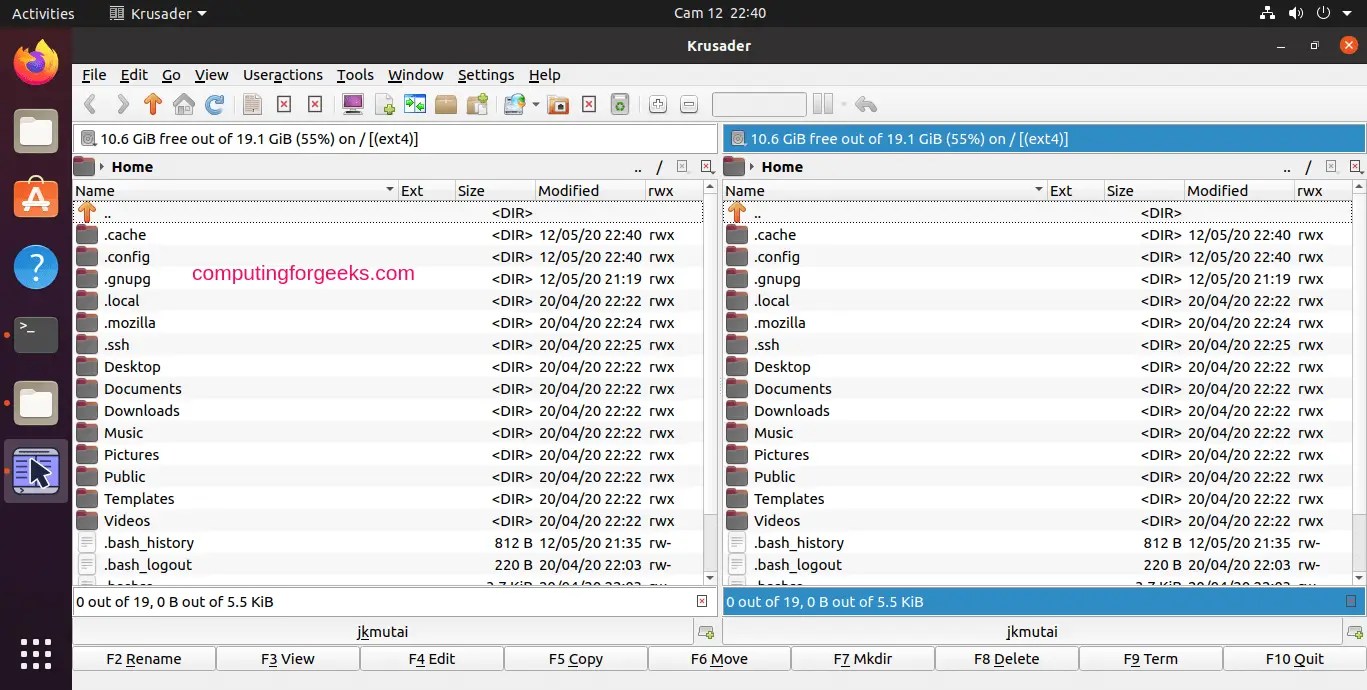The image size is (1367, 690).
Task: Go back in folder history
Action: [x=90, y=104]
